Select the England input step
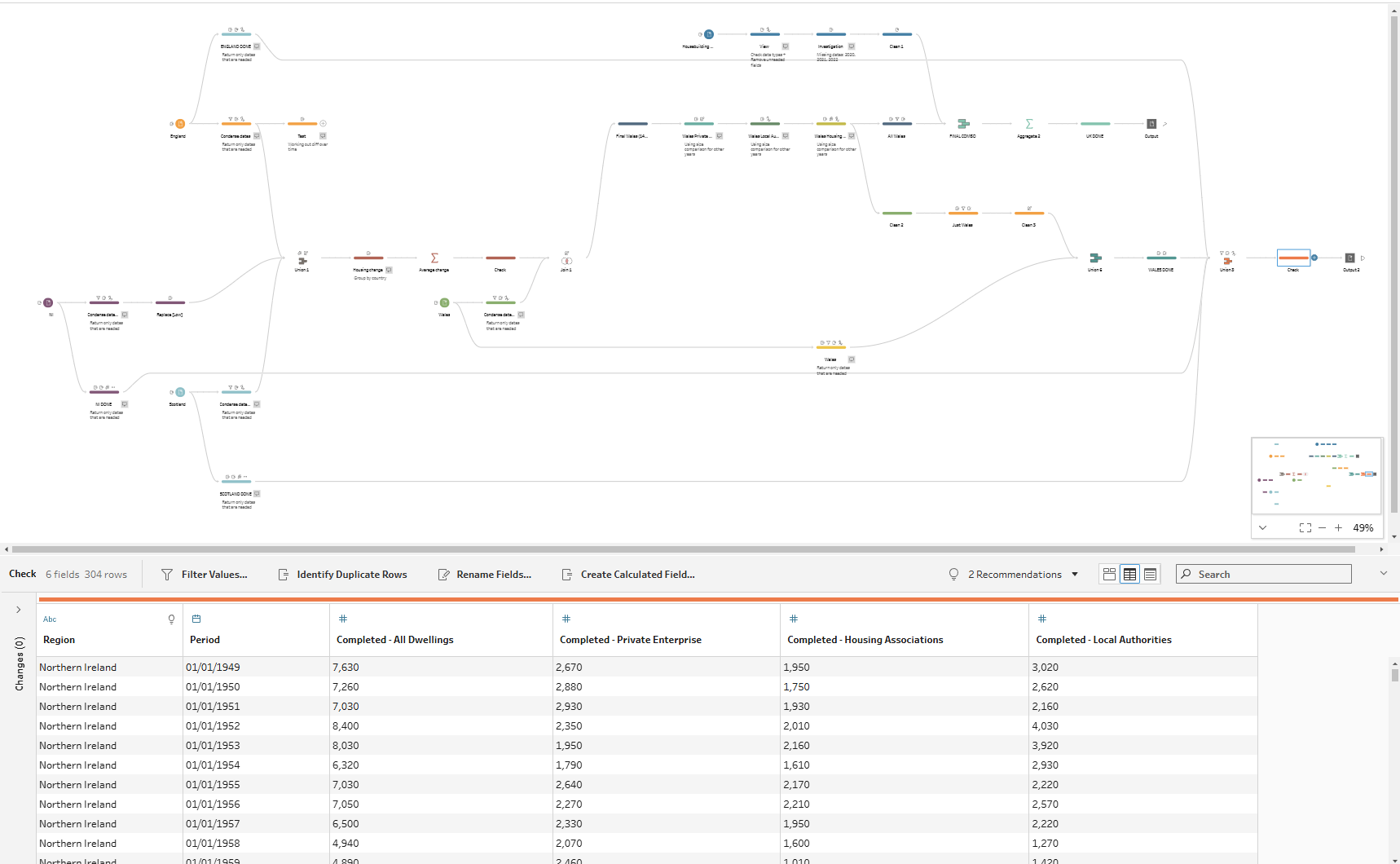The height and width of the screenshot is (864, 1400). (180, 124)
